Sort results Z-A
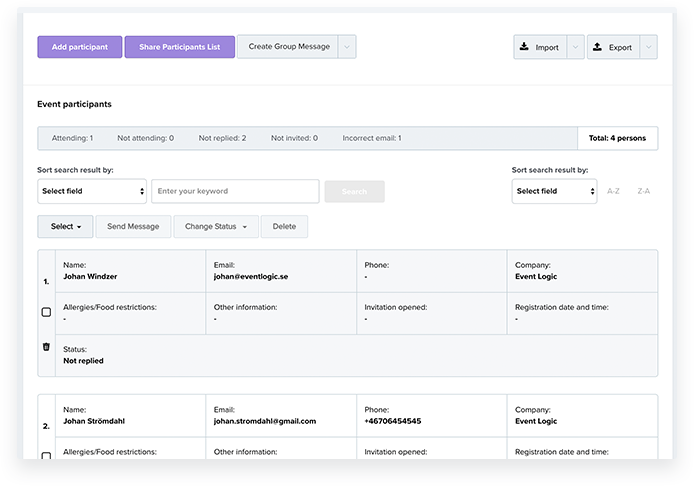The image size is (694, 486). pos(644,191)
